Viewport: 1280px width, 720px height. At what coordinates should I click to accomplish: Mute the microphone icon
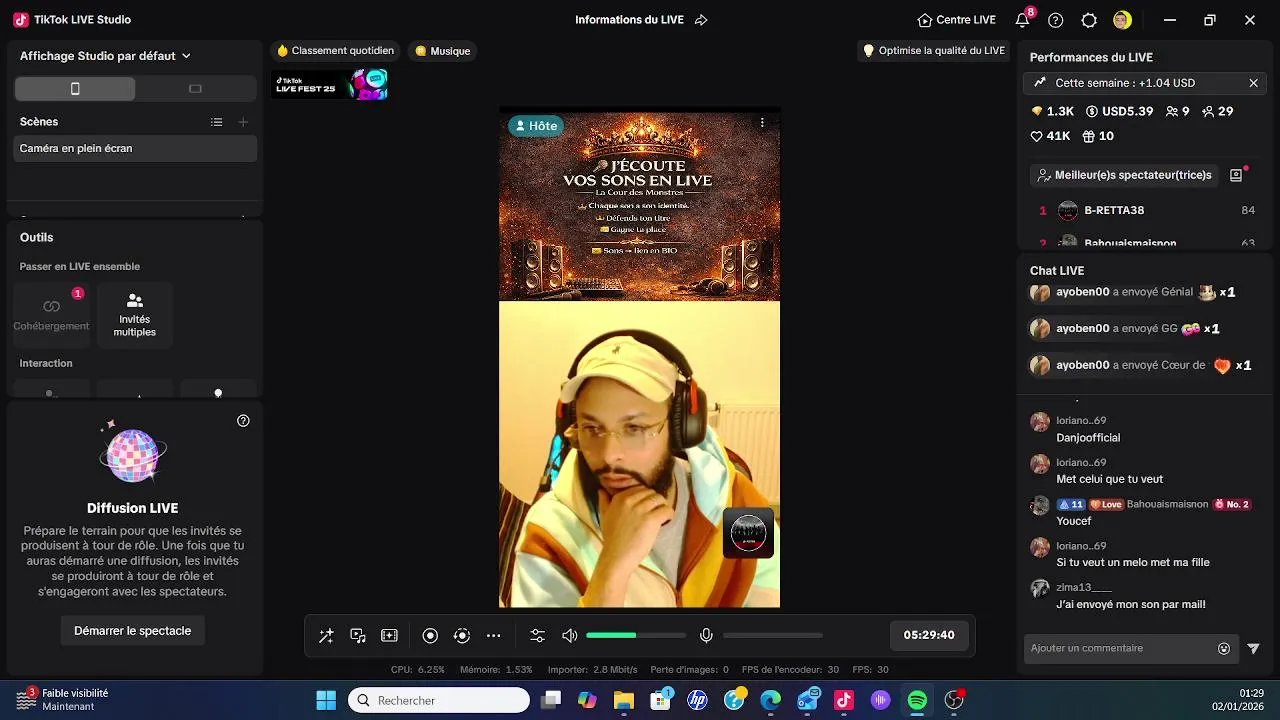706,636
